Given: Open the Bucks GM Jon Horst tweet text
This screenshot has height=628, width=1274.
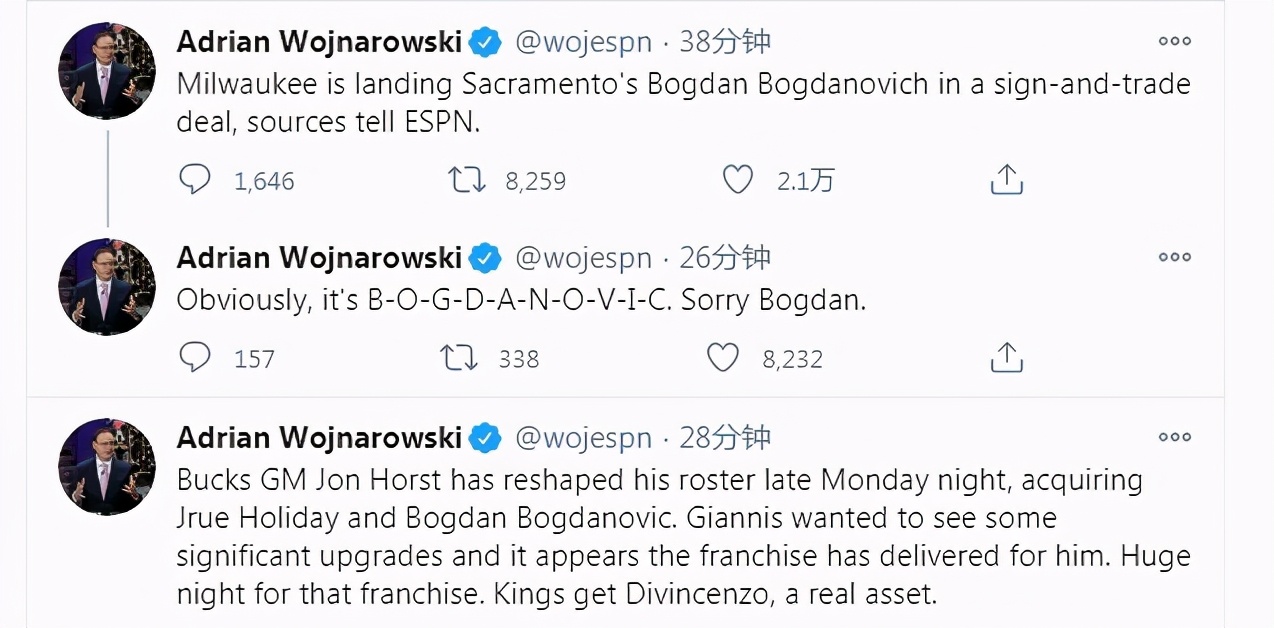Looking at the screenshot, I should 660,537.
